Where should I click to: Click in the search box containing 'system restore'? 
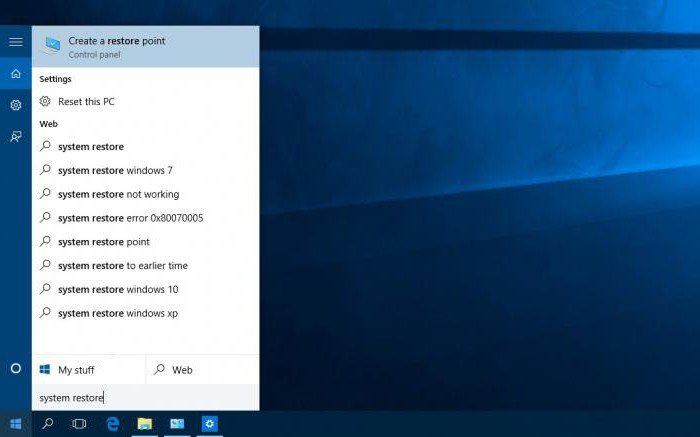[x=145, y=397]
